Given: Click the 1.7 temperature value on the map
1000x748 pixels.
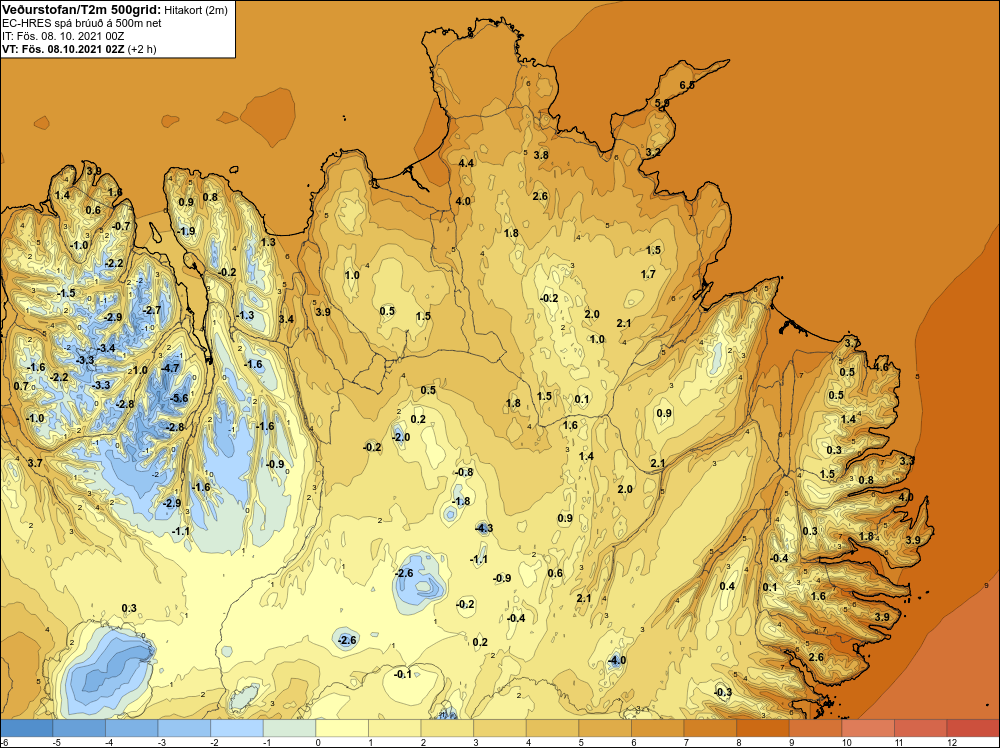Looking at the screenshot, I should point(648,274).
